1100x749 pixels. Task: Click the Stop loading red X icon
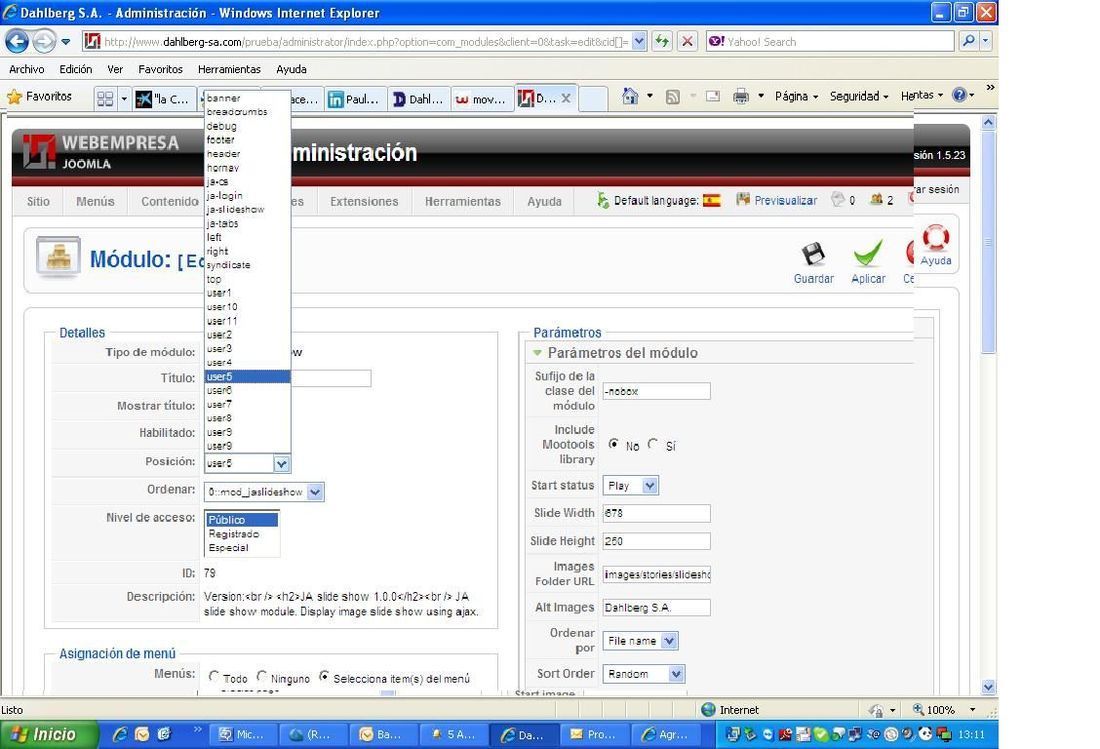point(688,41)
